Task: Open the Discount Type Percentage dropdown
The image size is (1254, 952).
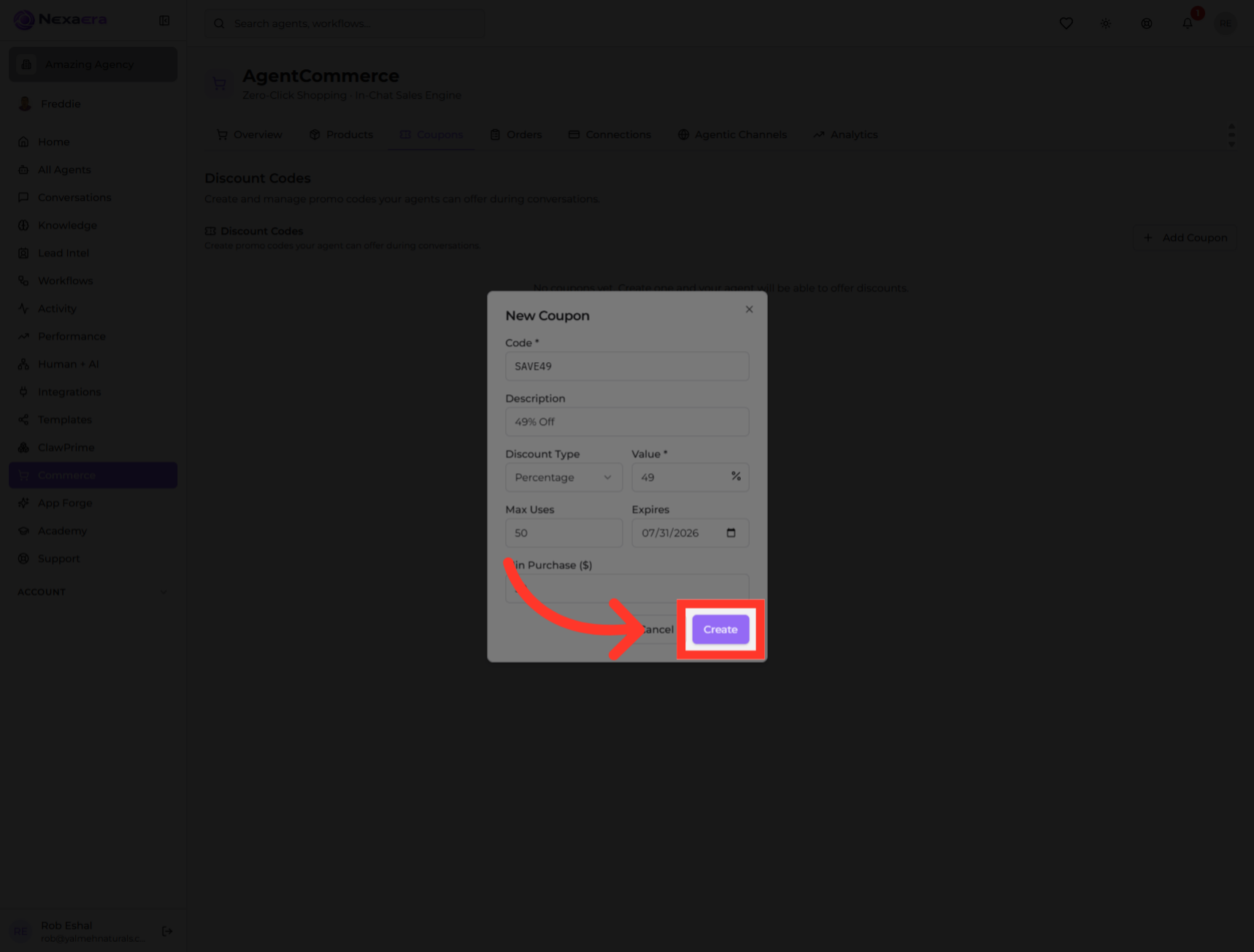Action: (x=563, y=477)
